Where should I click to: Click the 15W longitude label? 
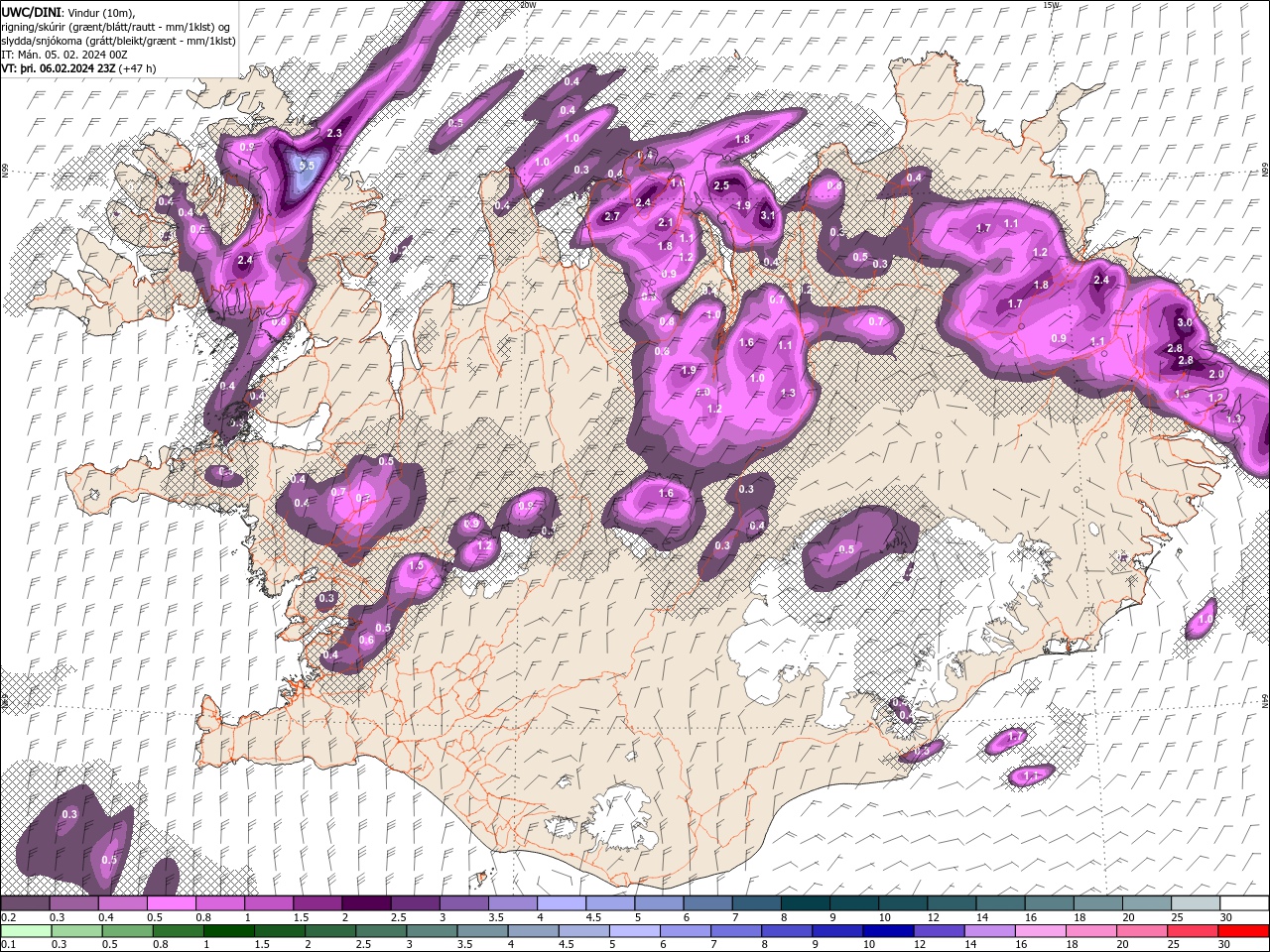coord(1051,5)
